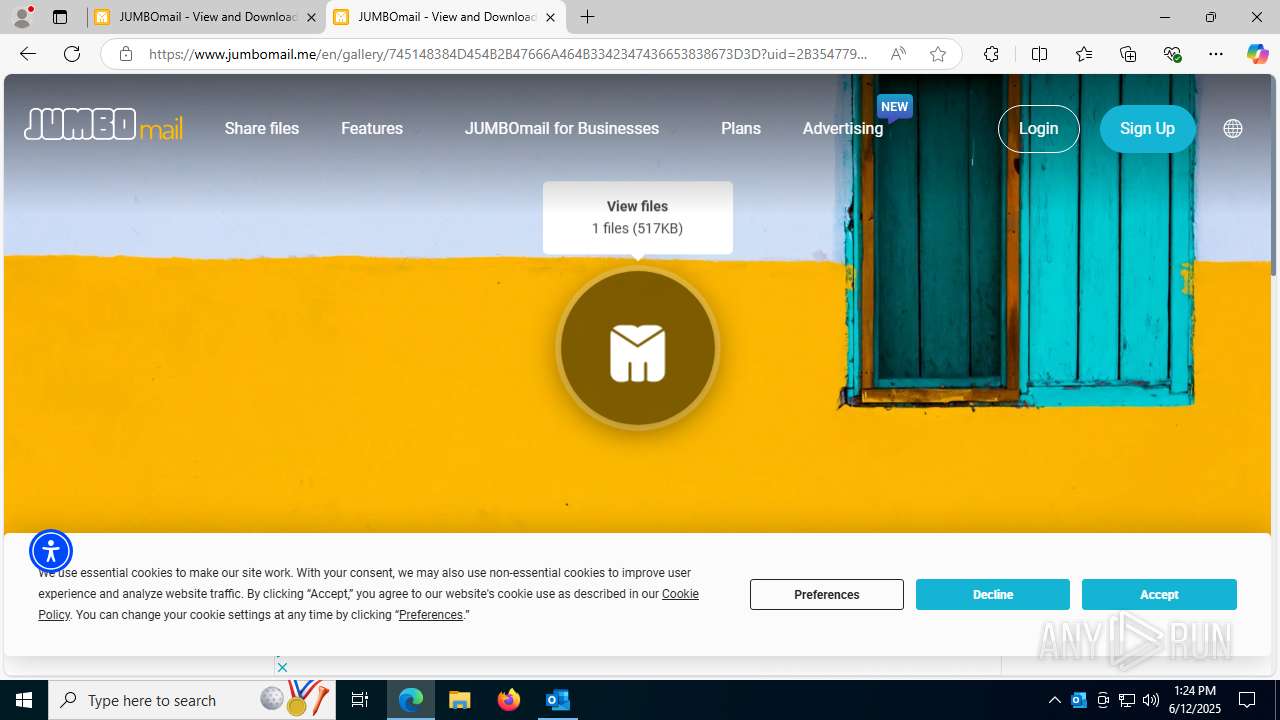Image resolution: width=1280 pixels, height=720 pixels.
Task: Toggle Split screen icon
Action: [x=1040, y=54]
